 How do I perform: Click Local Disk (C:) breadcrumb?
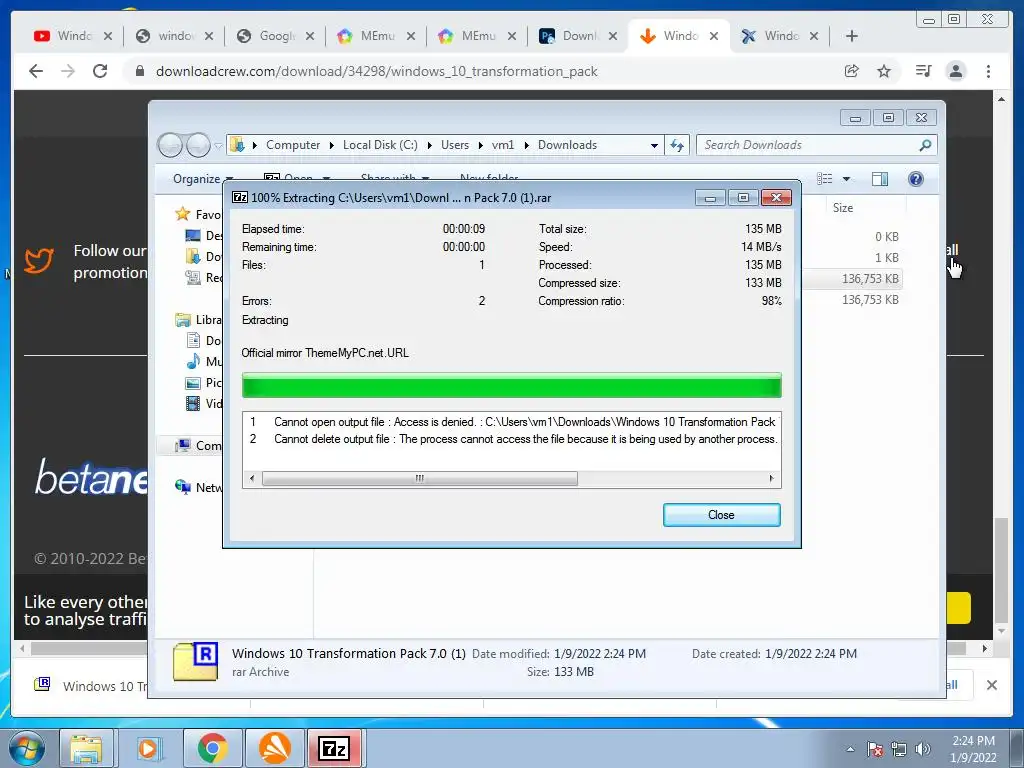pyautogui.click(x=380, y=145)
